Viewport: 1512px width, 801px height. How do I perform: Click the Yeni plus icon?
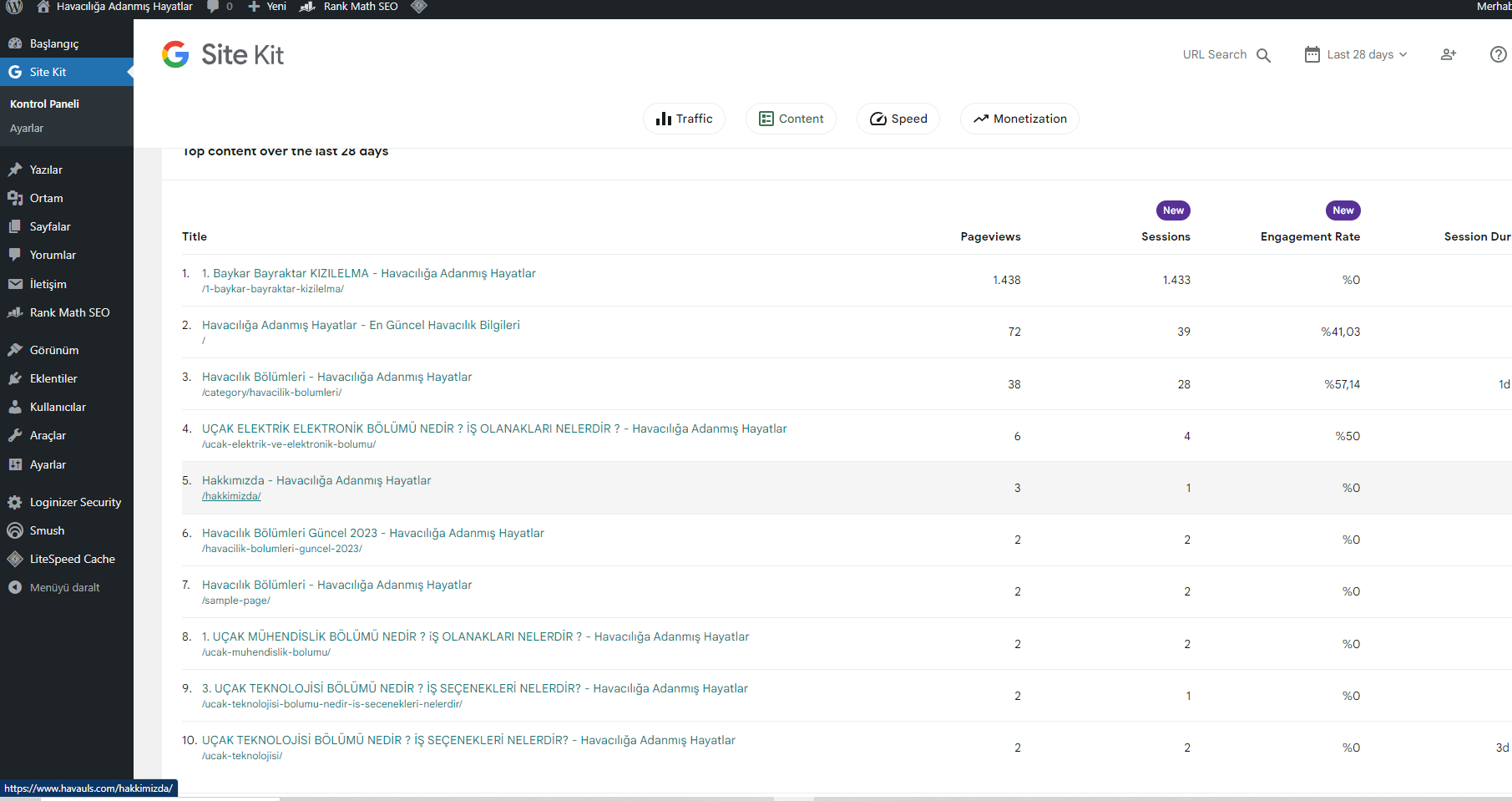254,7
